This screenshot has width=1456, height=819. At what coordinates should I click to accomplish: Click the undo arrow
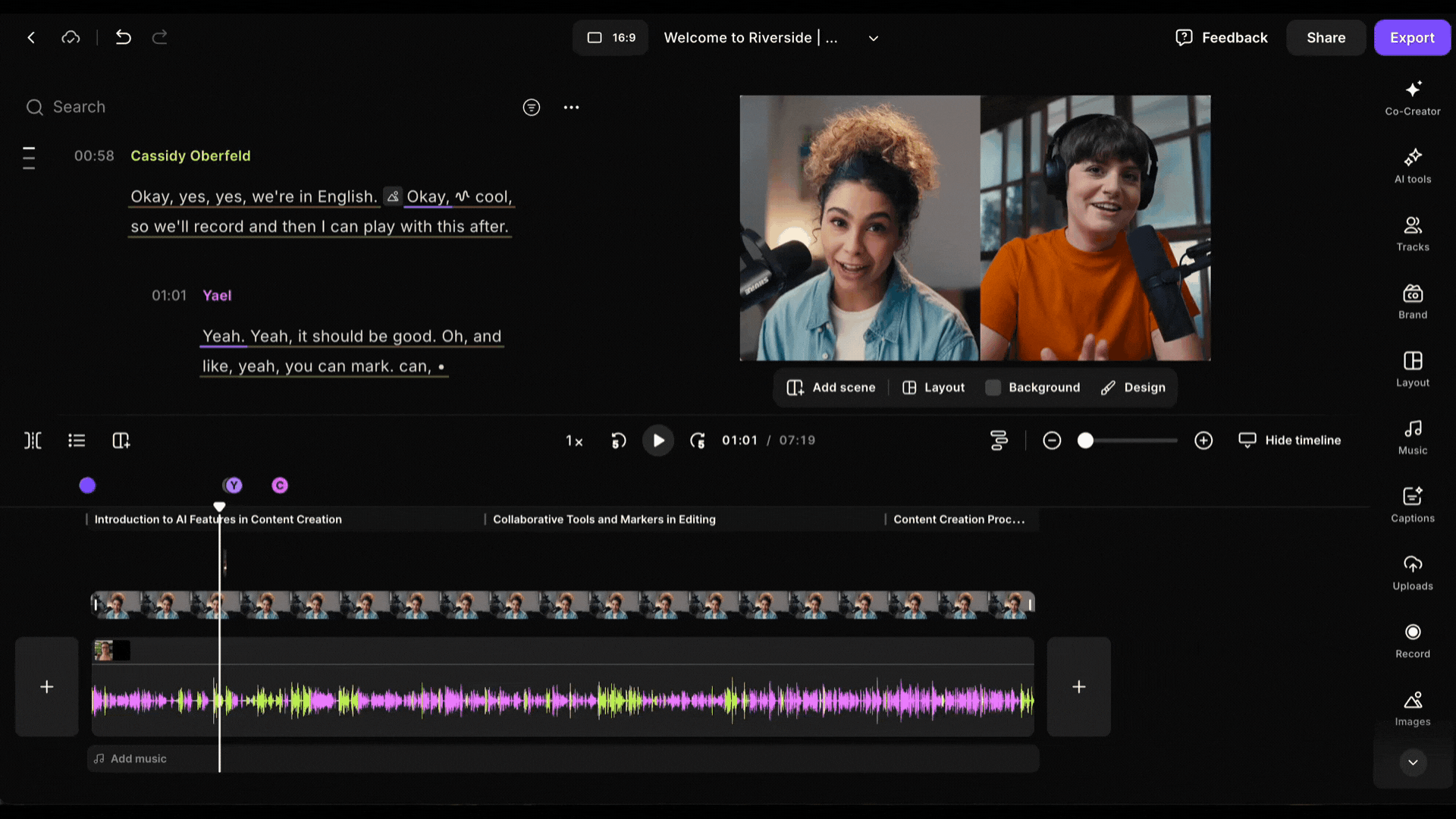123,37
